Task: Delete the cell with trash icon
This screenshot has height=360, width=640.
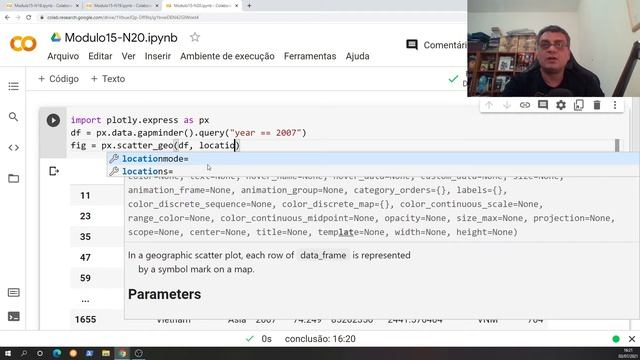Action: click(x=597, y=105)
